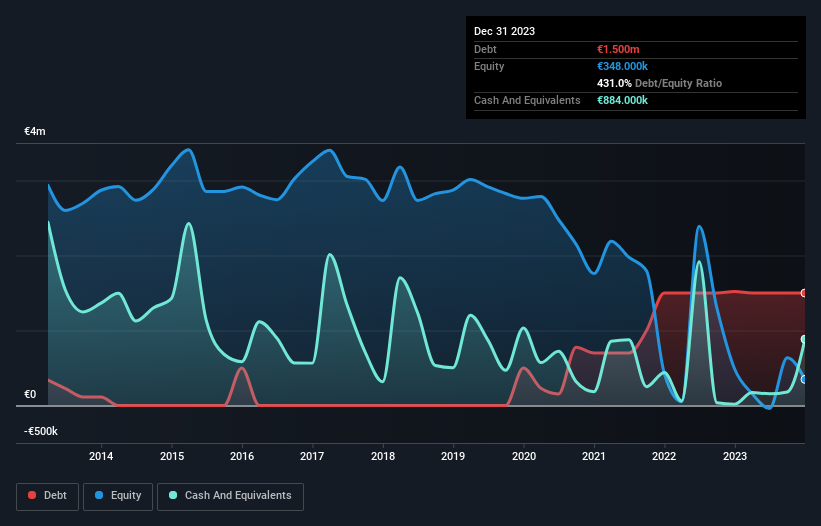This screenshot has height=526, width=821.
Task: Click the Equity label in tooltip
Action: click(489, 66)
